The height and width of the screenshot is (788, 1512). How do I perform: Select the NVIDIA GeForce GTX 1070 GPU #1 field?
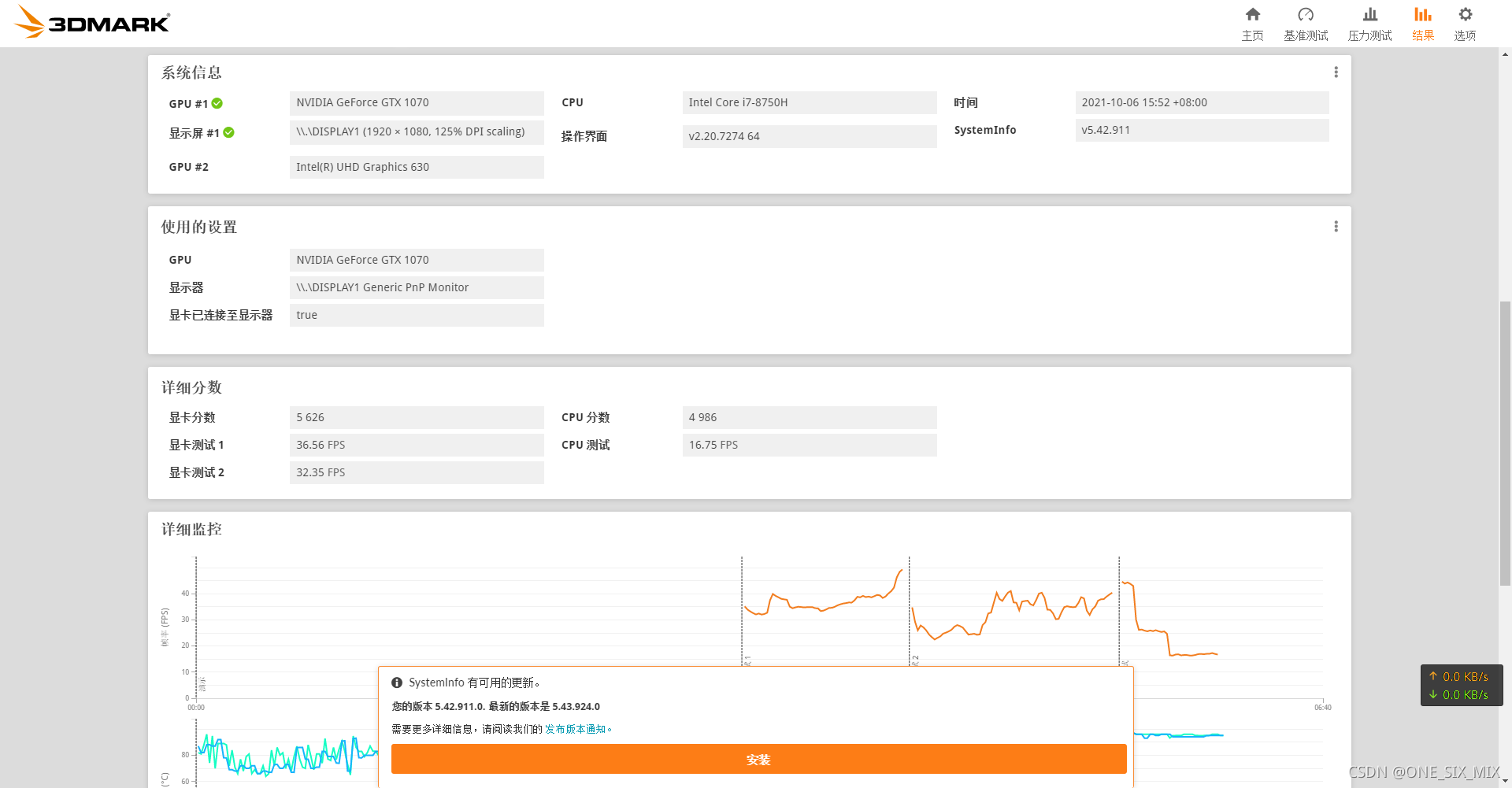click(417, 103)
